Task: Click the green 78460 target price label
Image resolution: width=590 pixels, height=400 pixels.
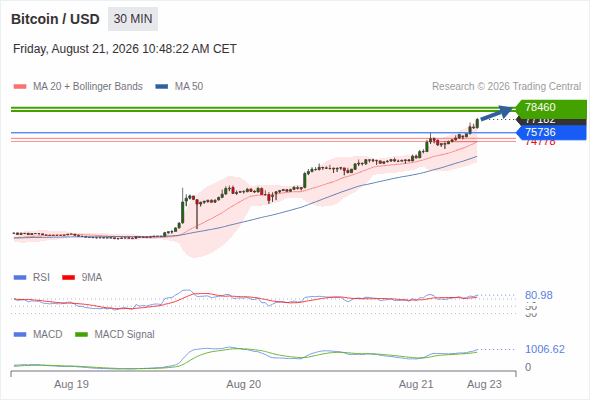Action: click(x=551, y=107)
